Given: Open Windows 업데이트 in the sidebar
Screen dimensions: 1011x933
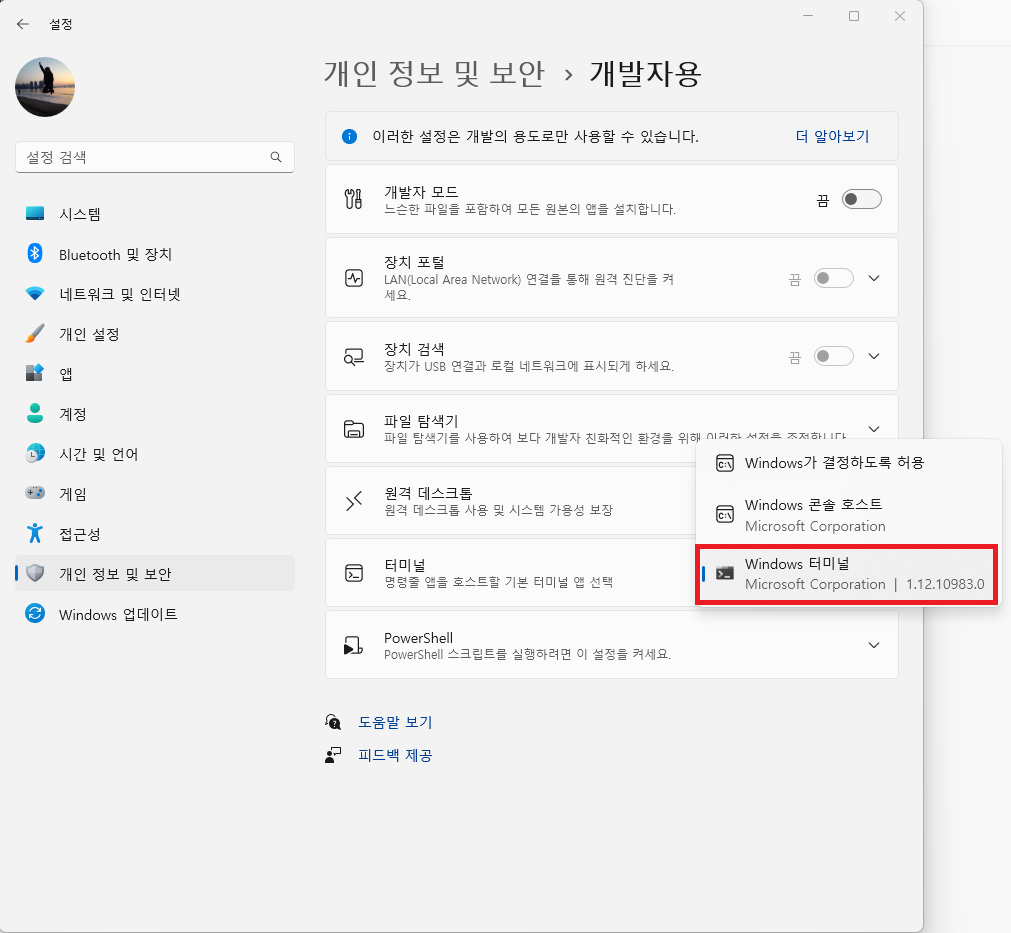Looking at the screenshot, I should [155, 614].
